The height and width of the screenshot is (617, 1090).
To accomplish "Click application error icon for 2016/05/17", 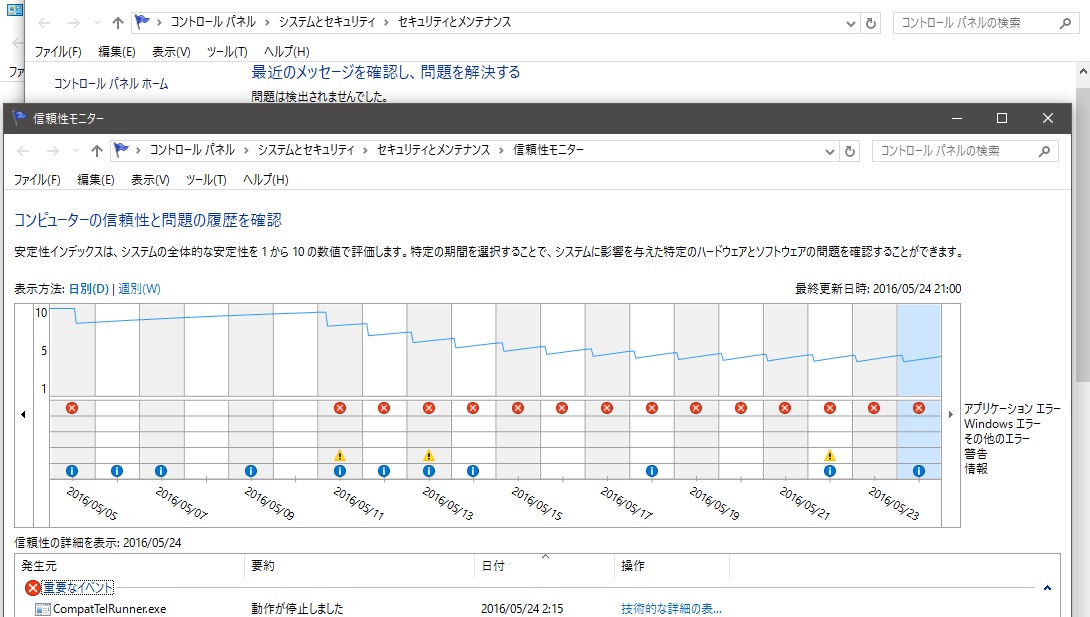I will [x=607, y=408].
